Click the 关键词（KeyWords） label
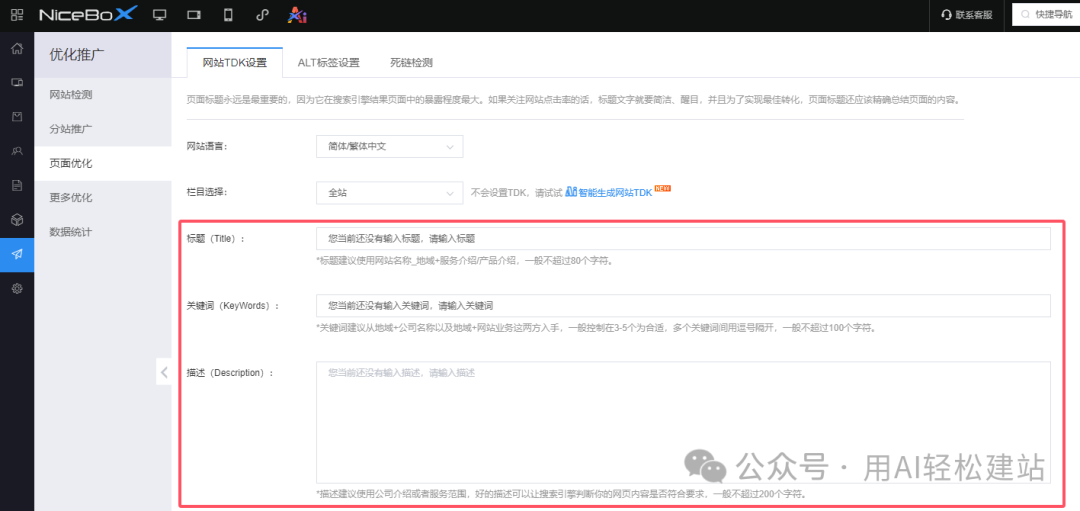This screenshot has height=511, width=1080. [233, 305]
